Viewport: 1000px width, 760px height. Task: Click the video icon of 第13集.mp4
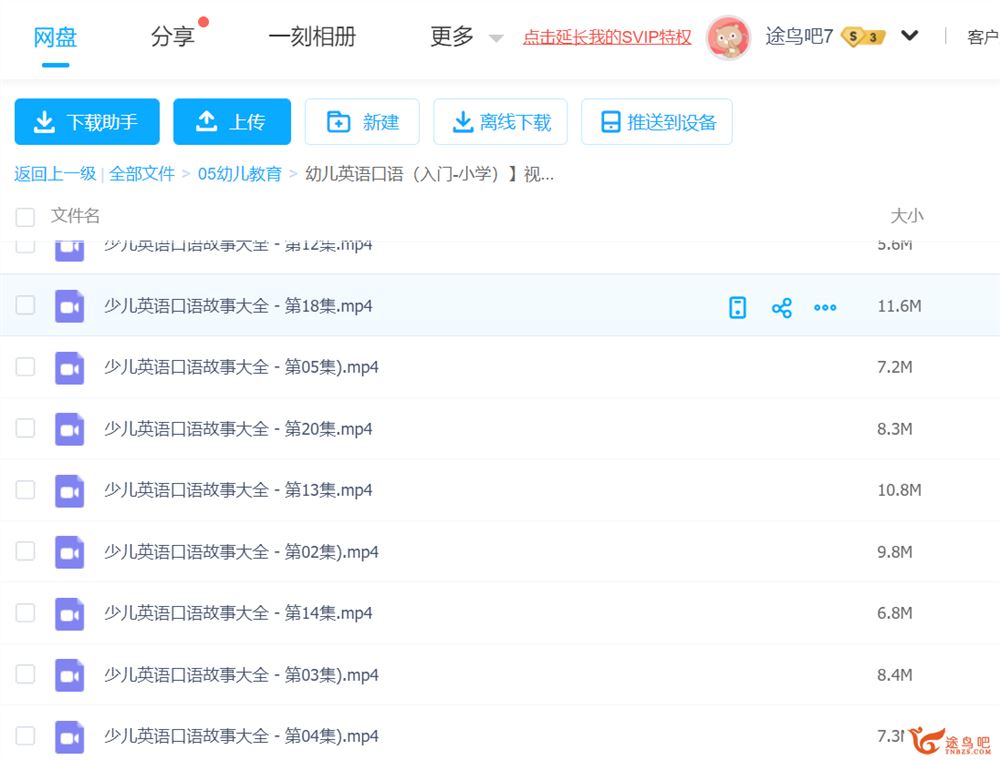tap(70, 491)
